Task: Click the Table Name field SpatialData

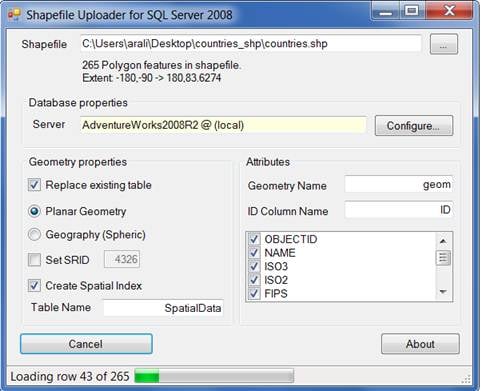Action: point(163,308)
